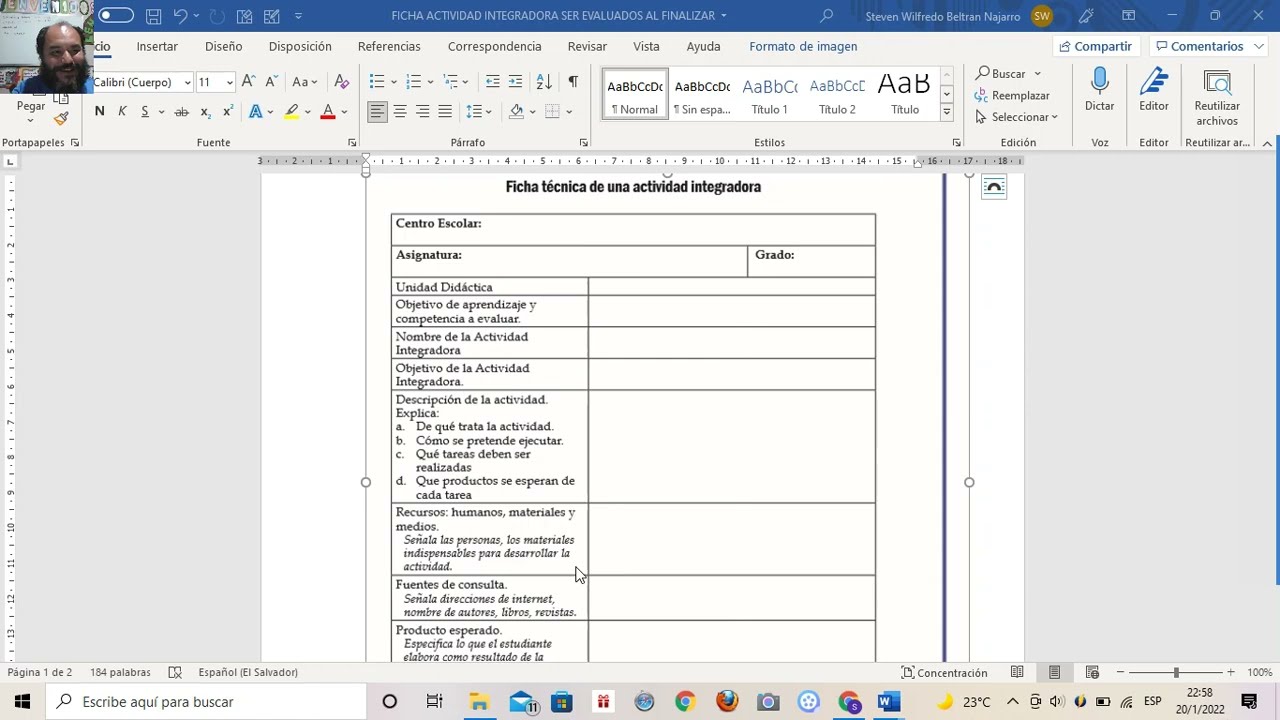Screen dimensions: 1280x720
Task: Show paragraph marks with pilcrow icon
Action: [x=573, y=82]
